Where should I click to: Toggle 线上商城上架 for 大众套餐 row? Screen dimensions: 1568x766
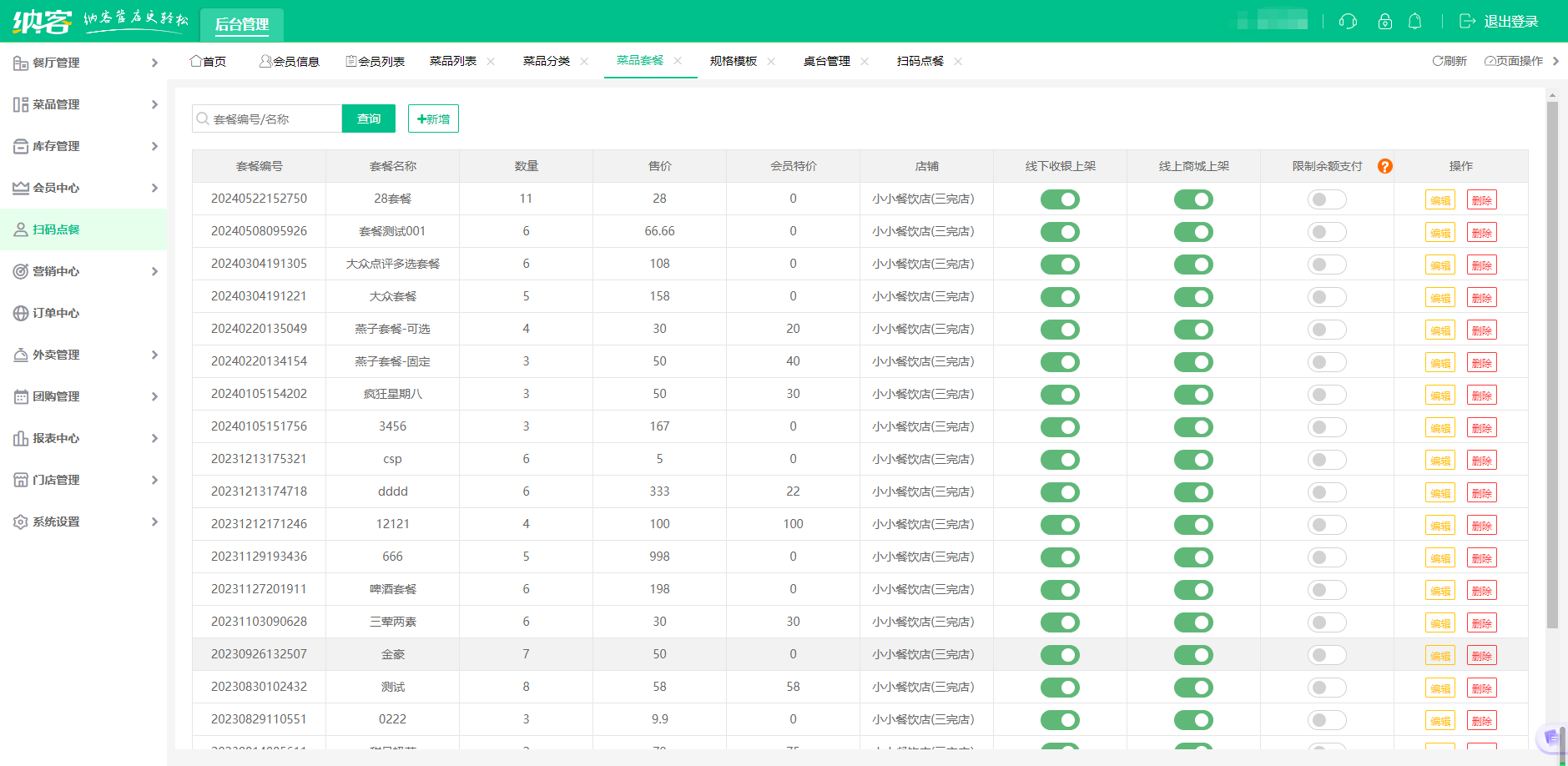pos(1193,297)
